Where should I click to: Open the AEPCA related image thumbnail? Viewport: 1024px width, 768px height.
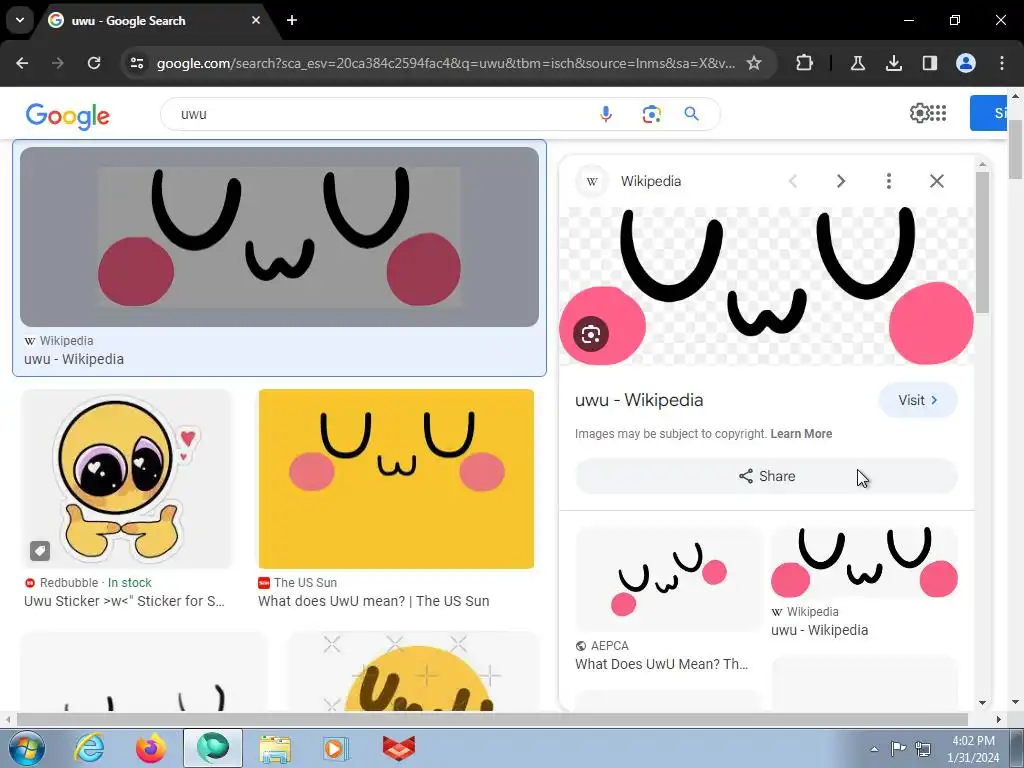669,579
